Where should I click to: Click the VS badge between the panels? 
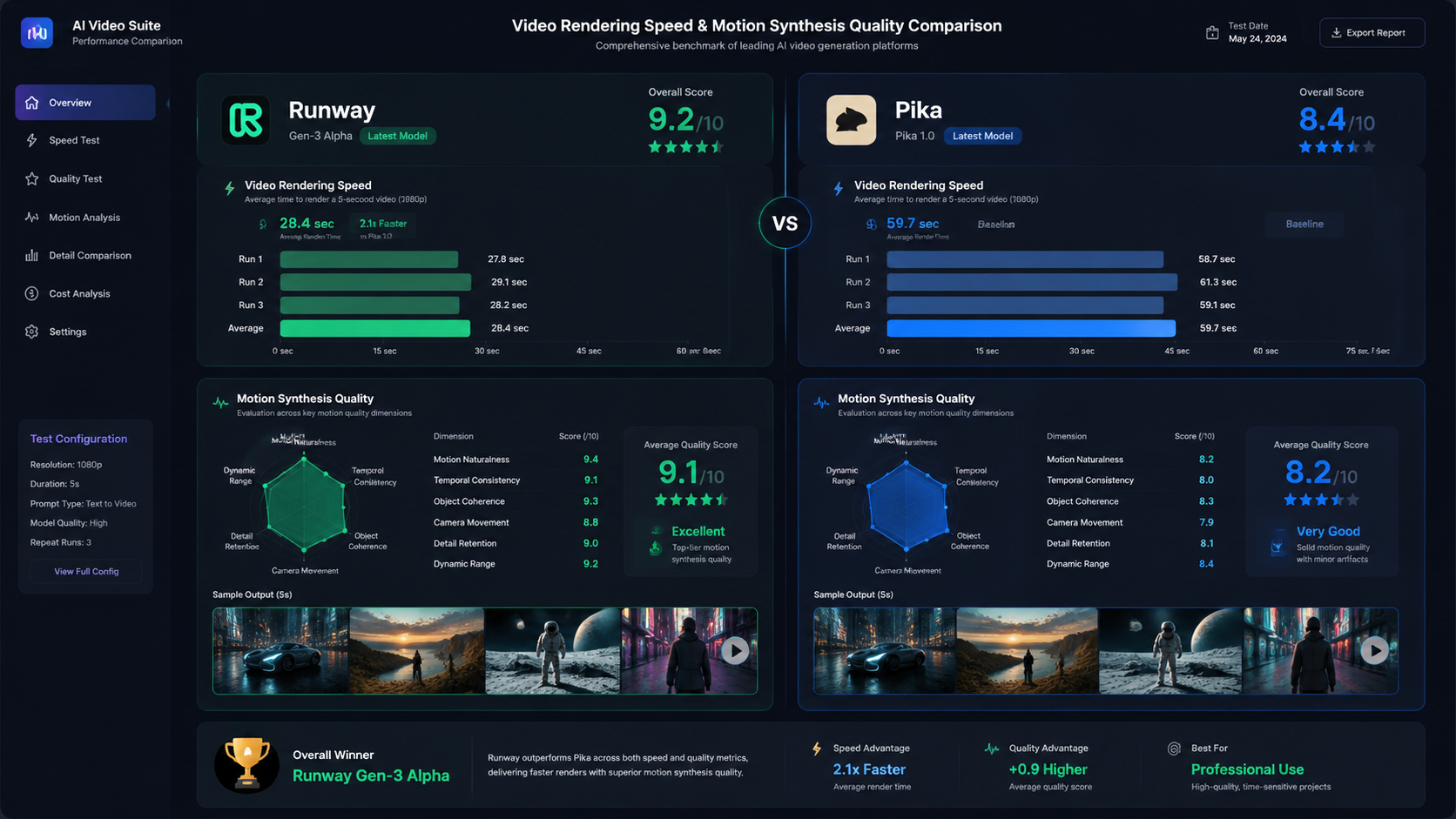[785, 224]
